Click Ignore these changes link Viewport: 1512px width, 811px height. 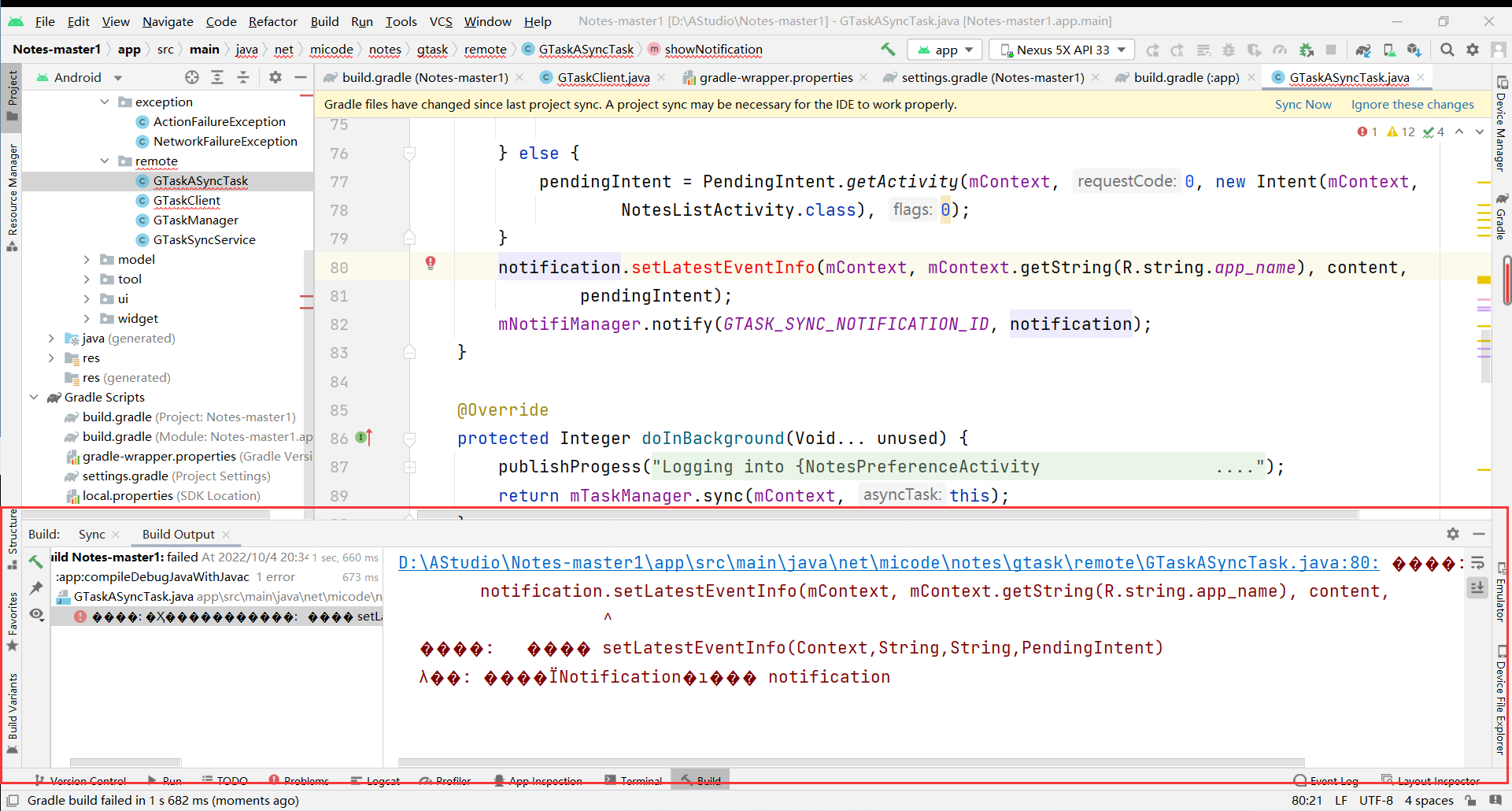point(1412,104)
